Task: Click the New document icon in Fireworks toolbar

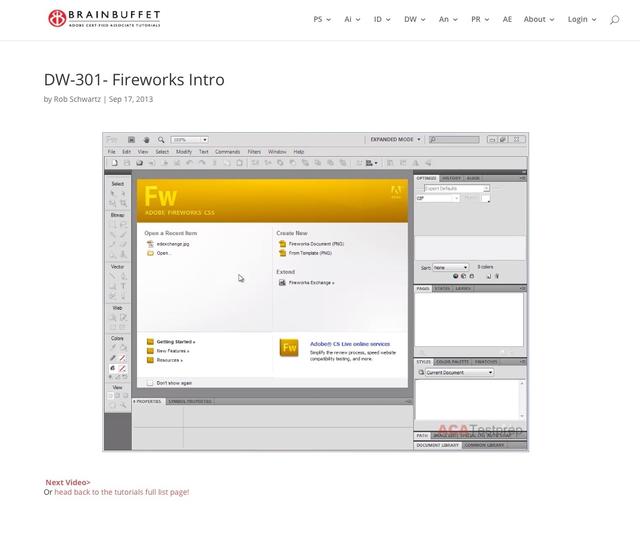Action: (x=115, y=163)
